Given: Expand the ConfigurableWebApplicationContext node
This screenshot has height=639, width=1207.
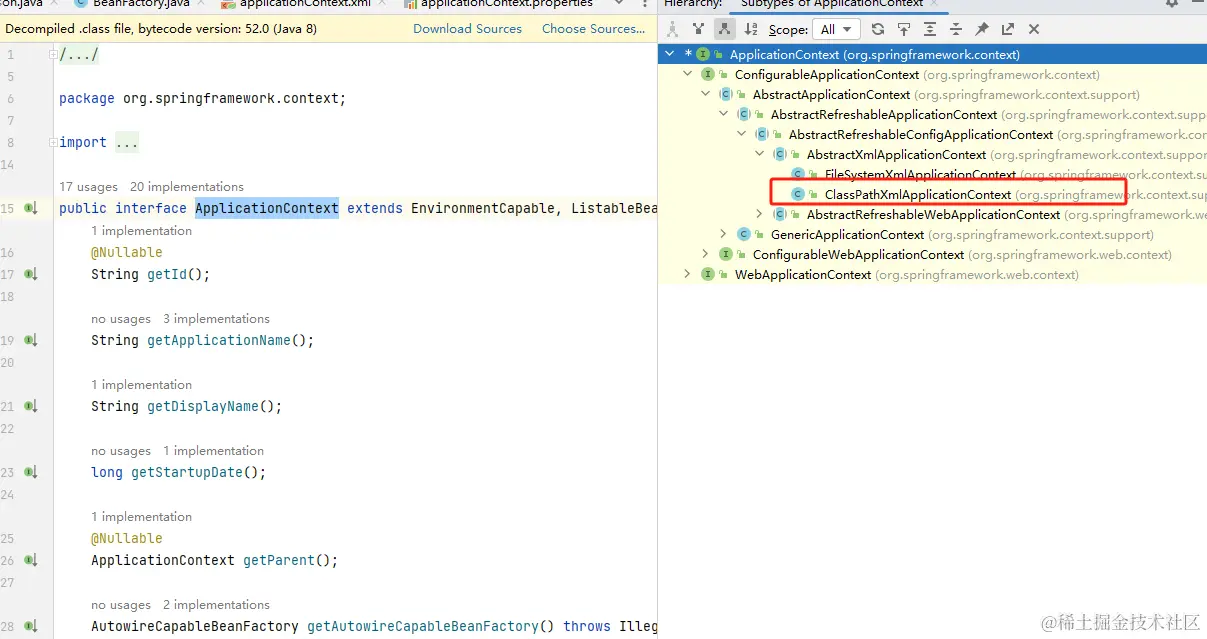Looking at the screenshot, I should click(705, 254).
